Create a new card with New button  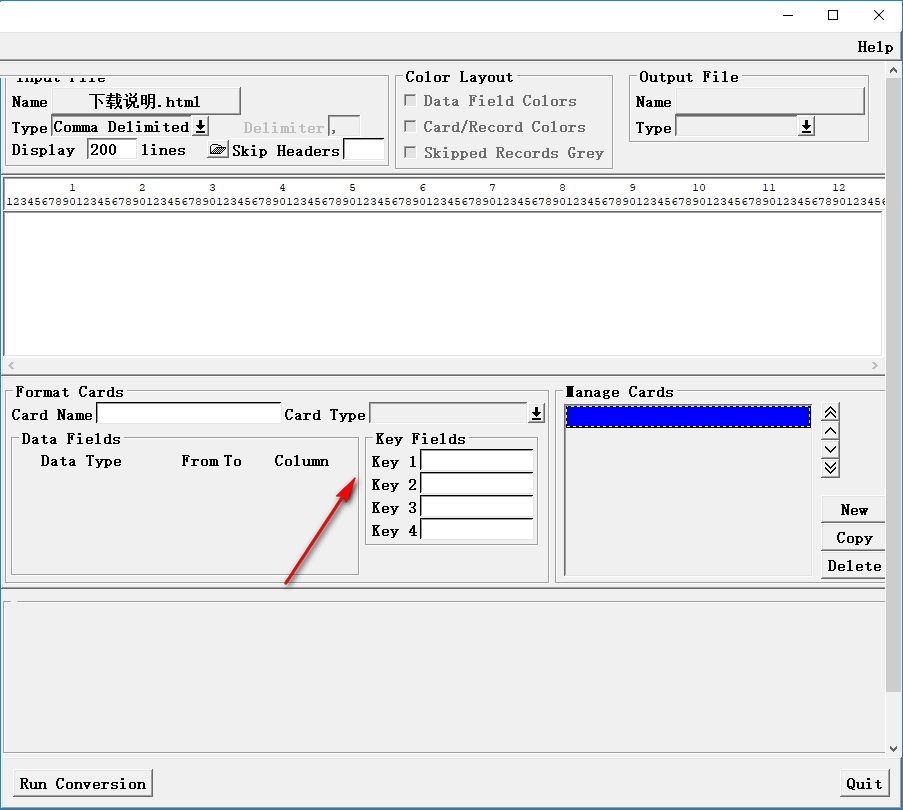coord(853,510)
